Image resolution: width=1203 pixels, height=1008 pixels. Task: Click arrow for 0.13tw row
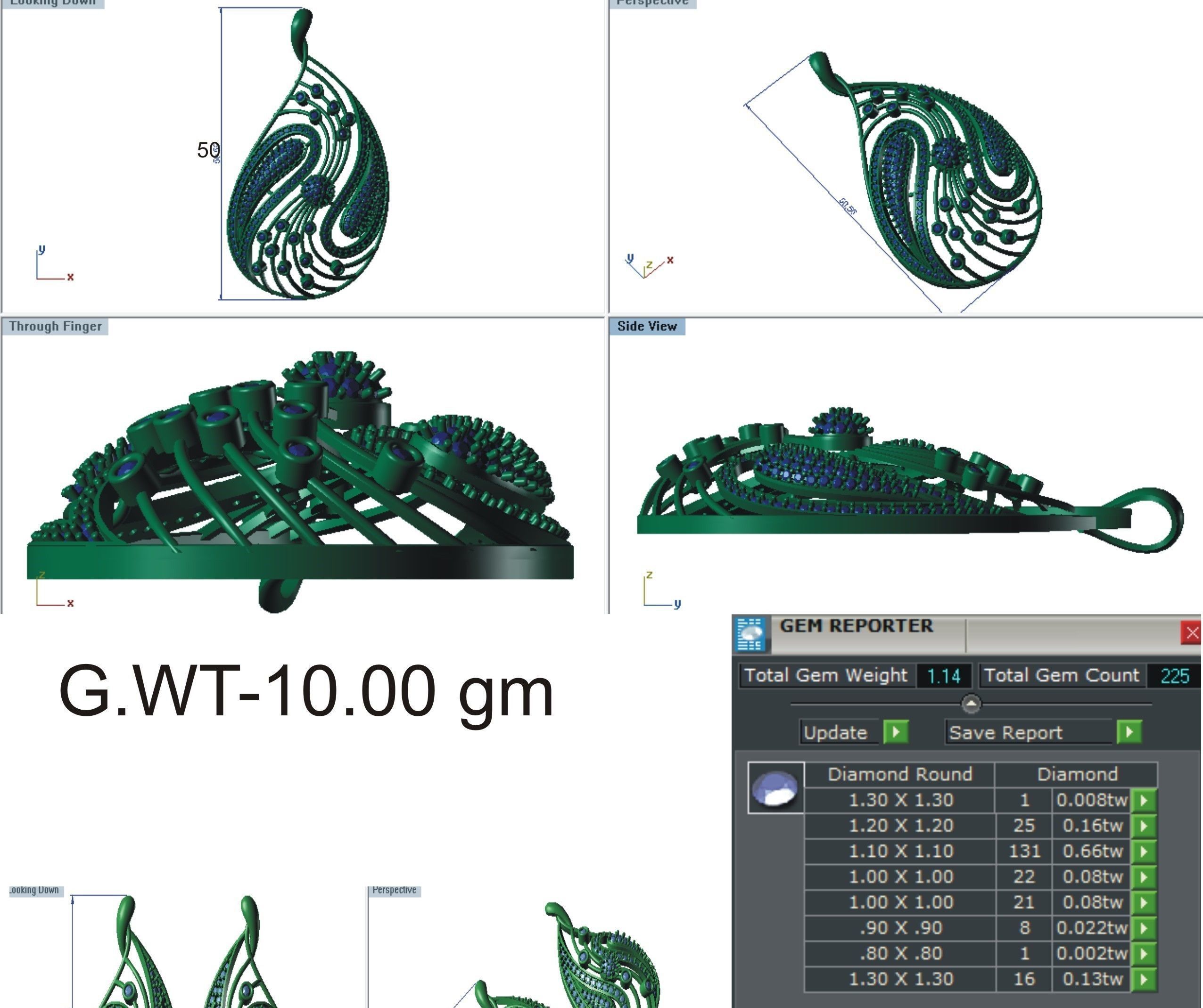1144,979
